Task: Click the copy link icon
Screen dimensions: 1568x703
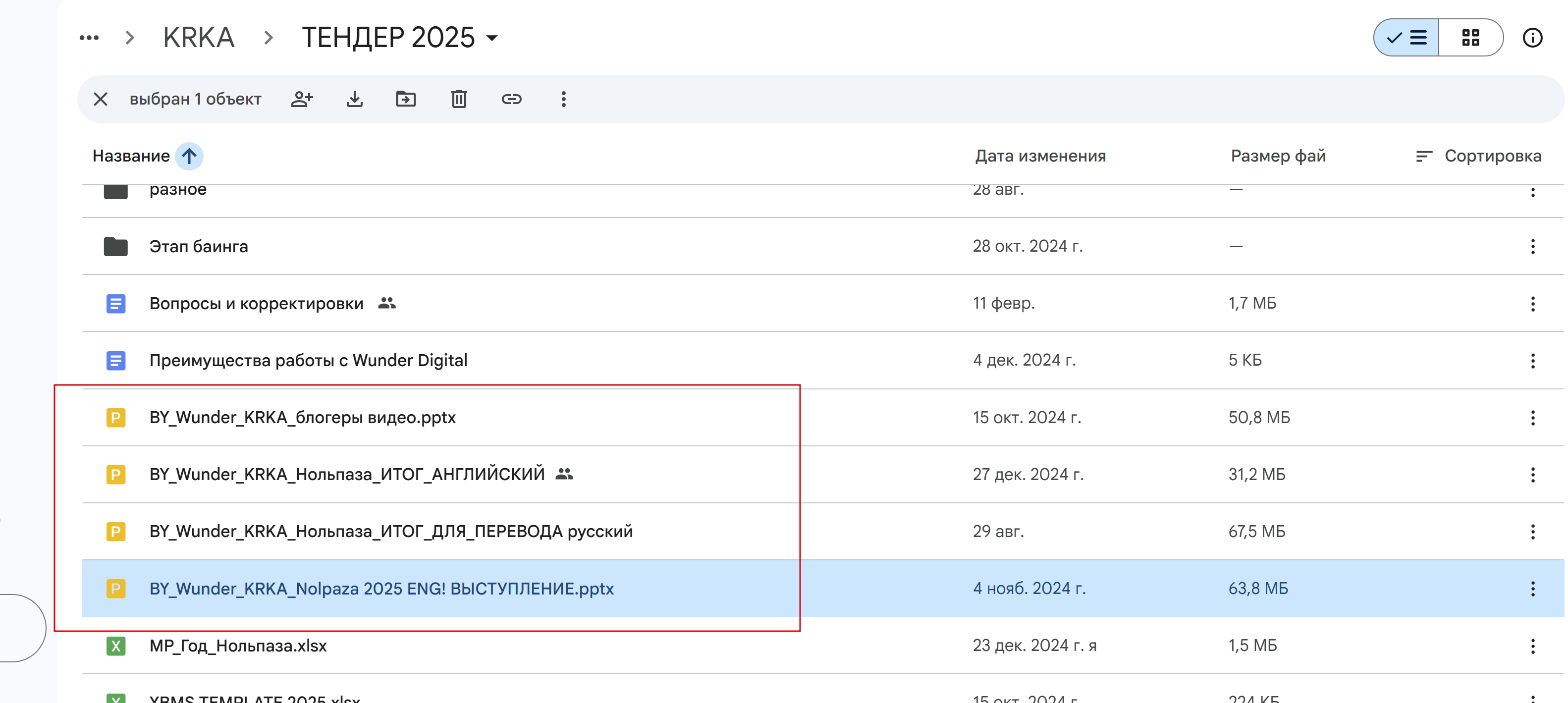Action: tap(511, 99)
